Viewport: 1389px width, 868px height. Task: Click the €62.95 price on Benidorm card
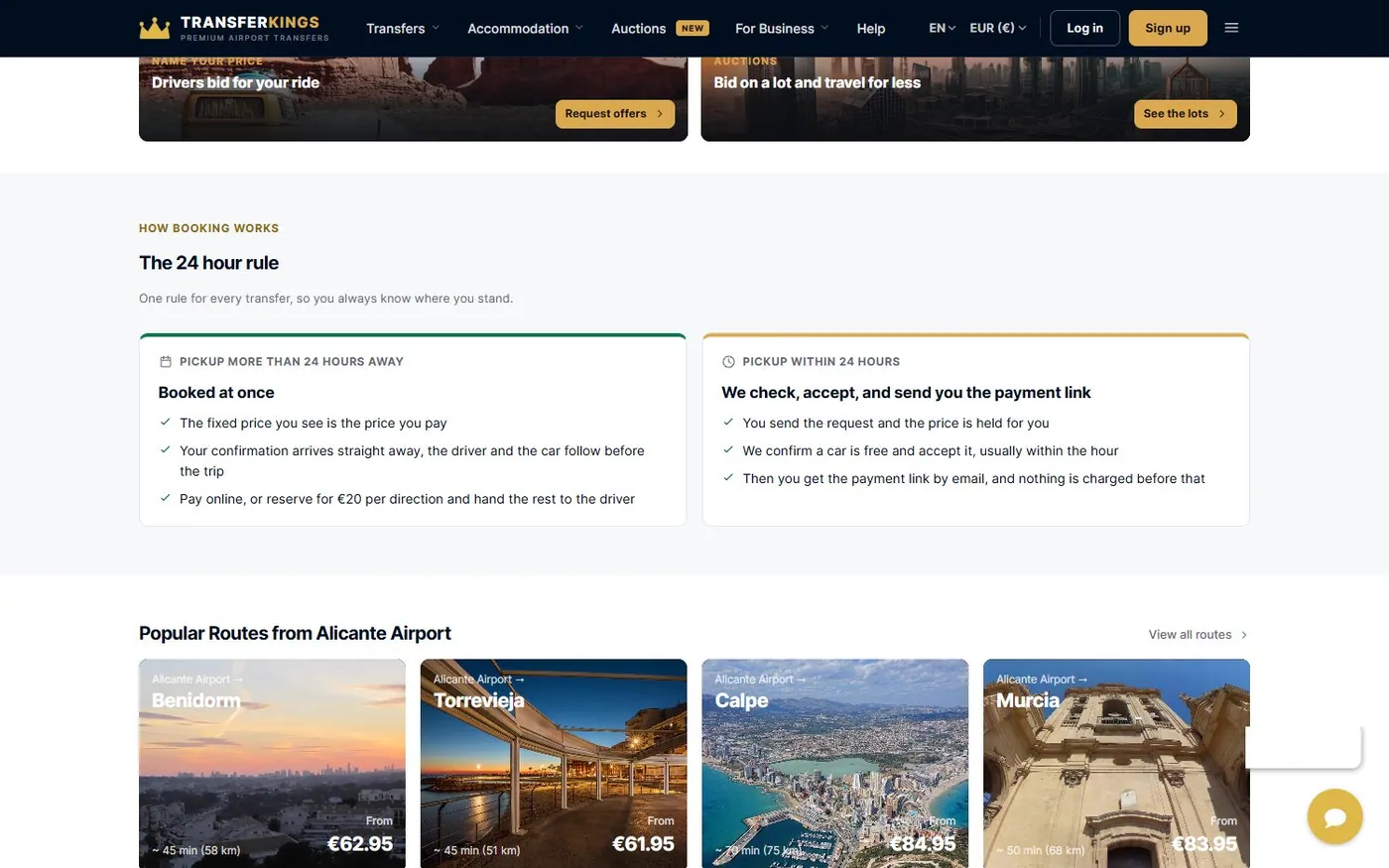[x=360, y=844]
